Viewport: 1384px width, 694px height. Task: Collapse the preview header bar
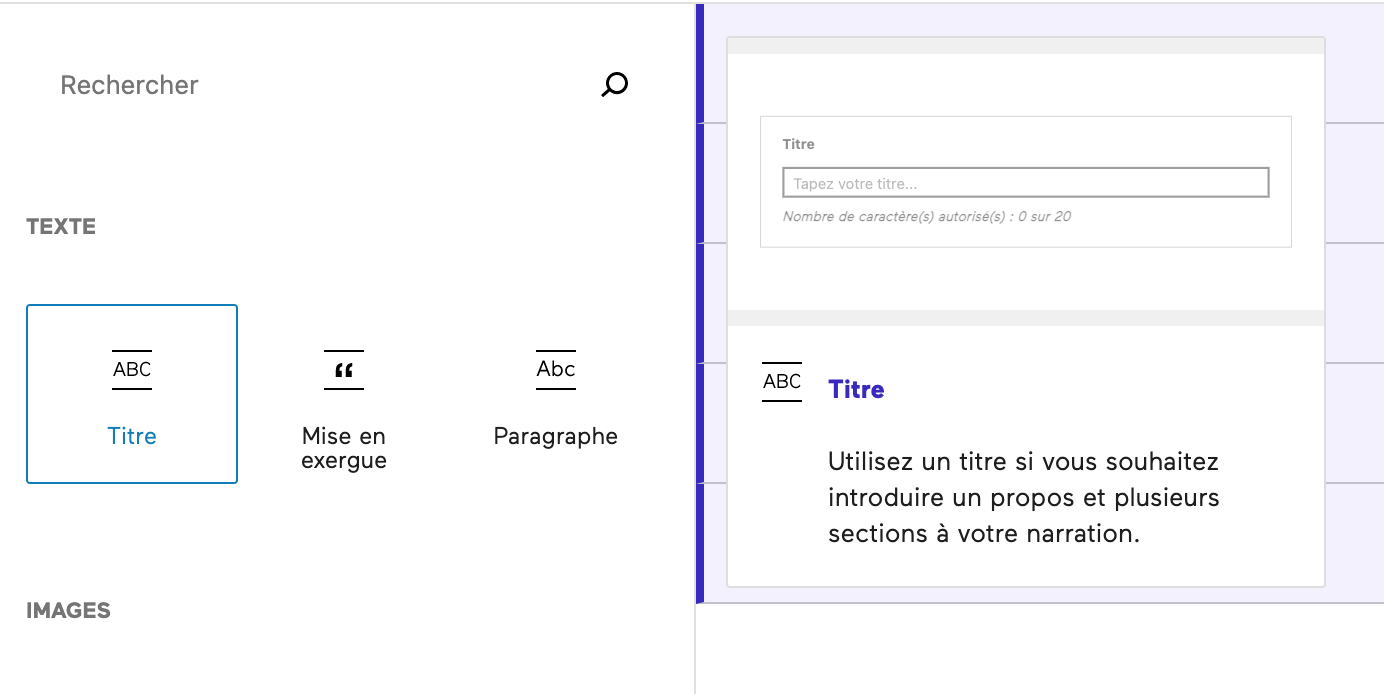[1026, 41]
